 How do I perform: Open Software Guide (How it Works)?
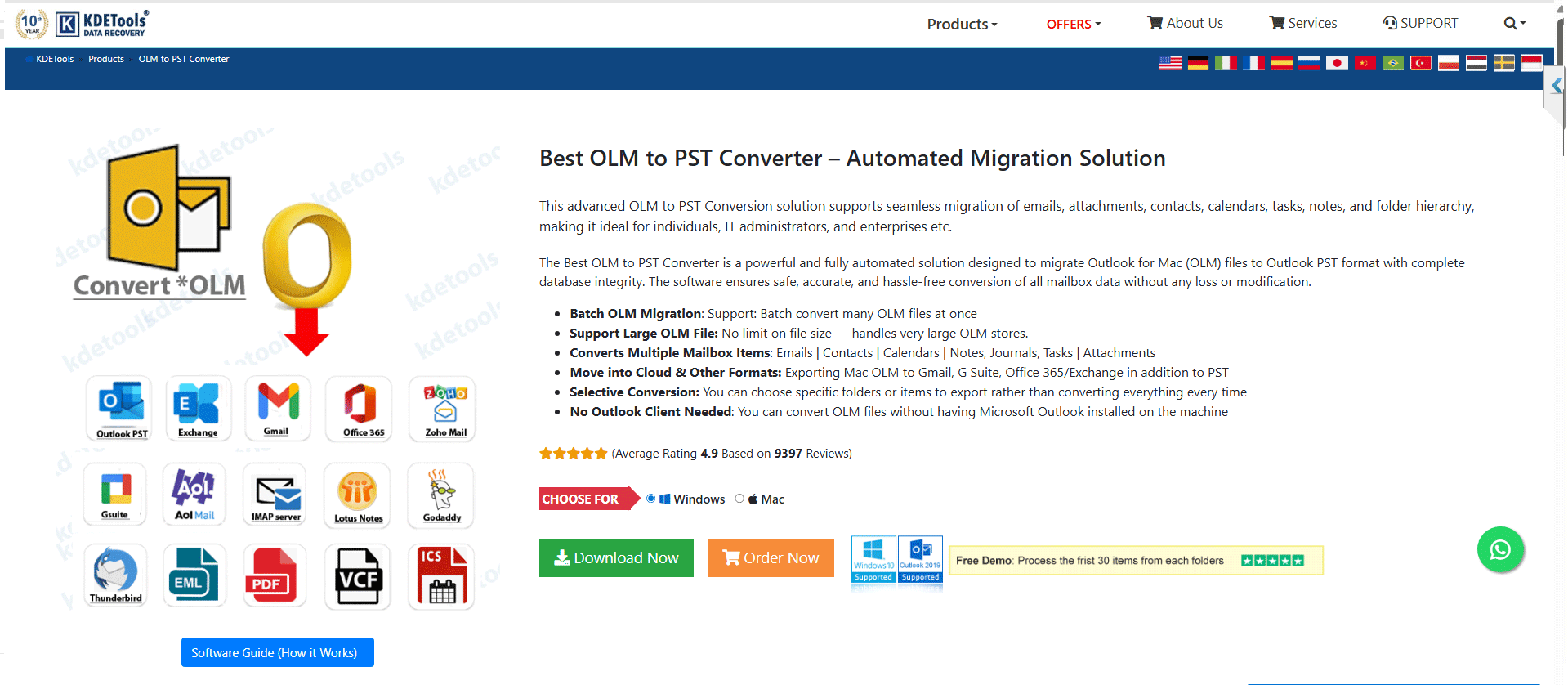278,652
